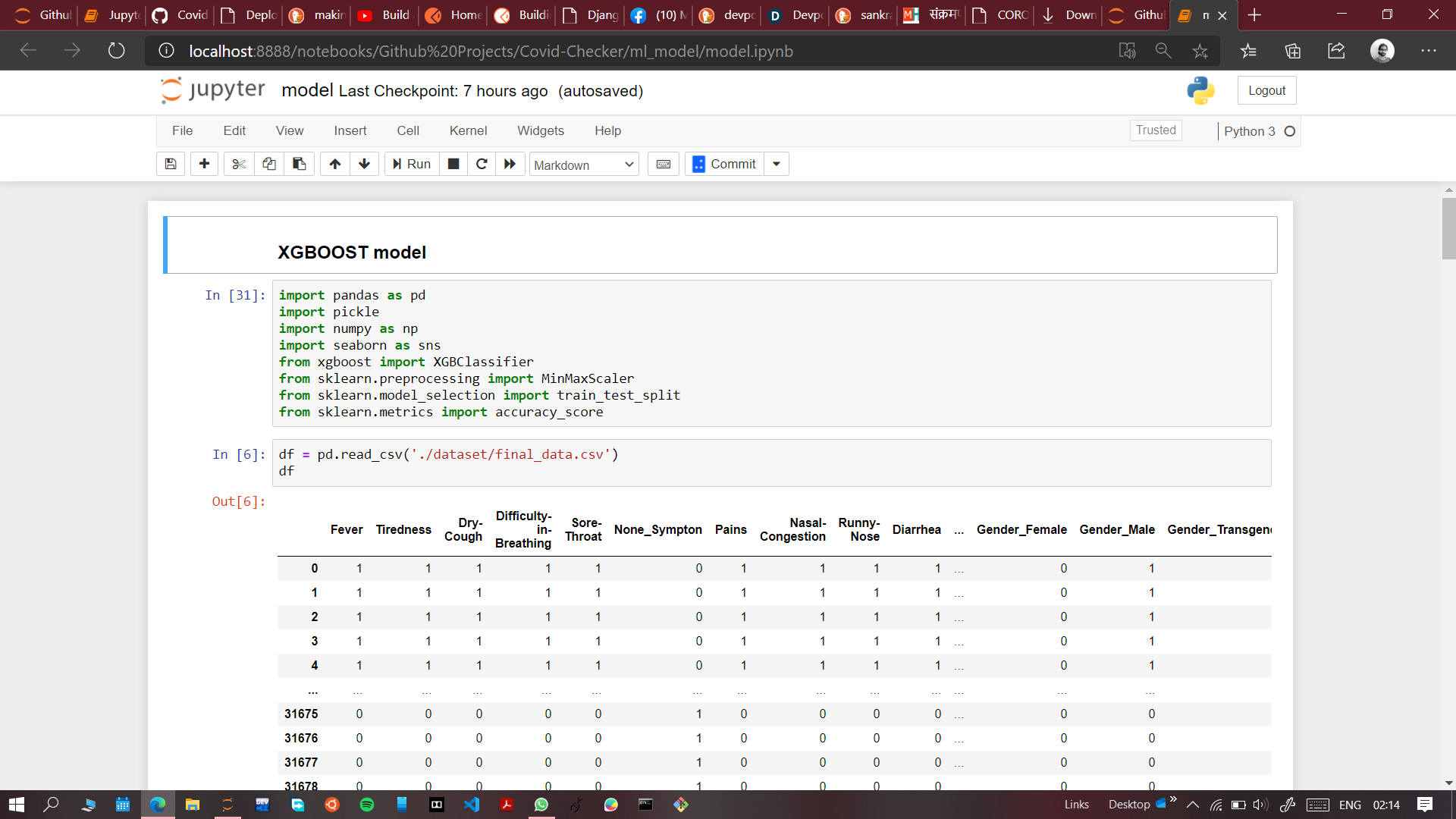This screenshot has width=1456, height=819.
Task: Open the cell type Markdown dropdown
Action: click(583, 165)
